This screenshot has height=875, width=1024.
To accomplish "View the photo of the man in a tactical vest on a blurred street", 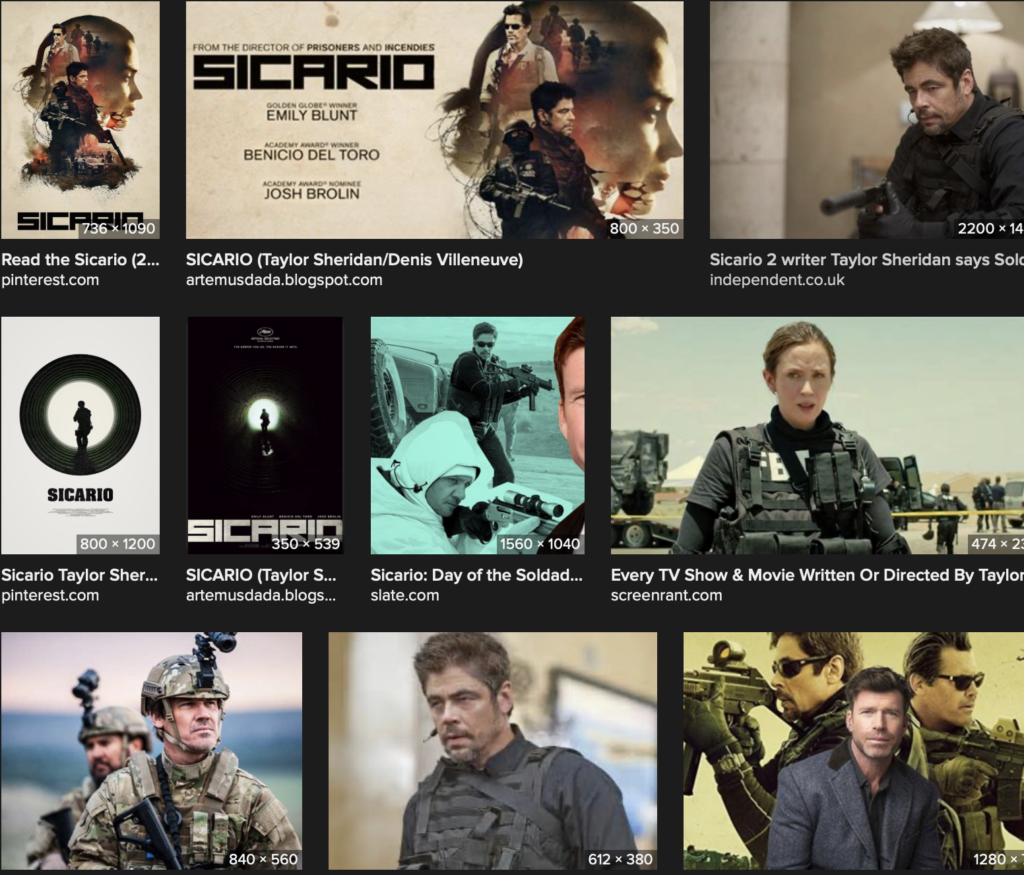I will tap(492, 751).
